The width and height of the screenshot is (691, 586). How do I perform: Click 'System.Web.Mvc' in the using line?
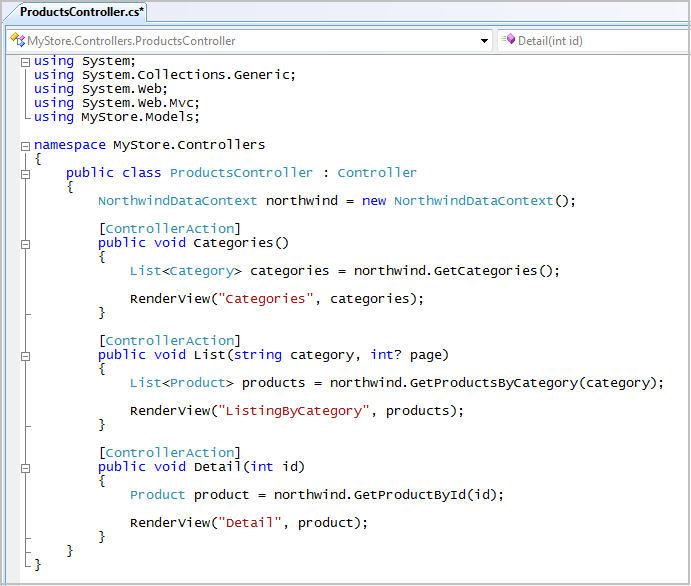point(138,103)
